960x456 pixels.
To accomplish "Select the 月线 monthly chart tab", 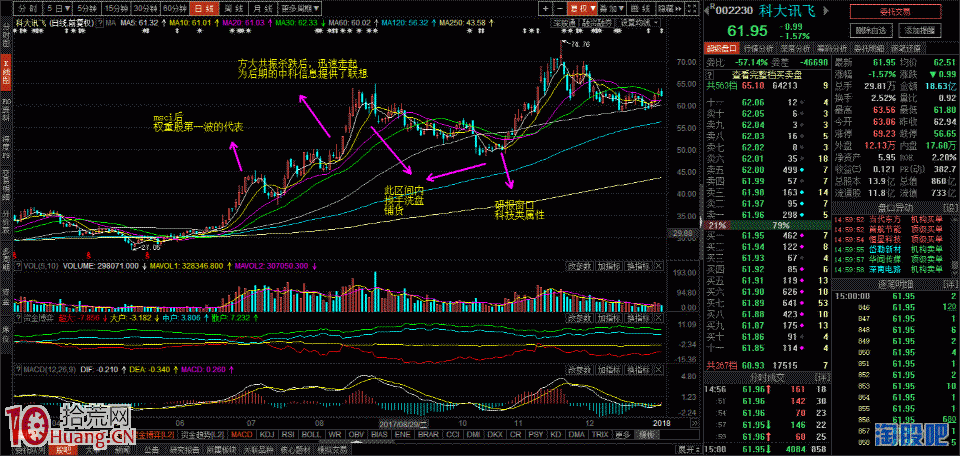I will [x=261, y=9].
